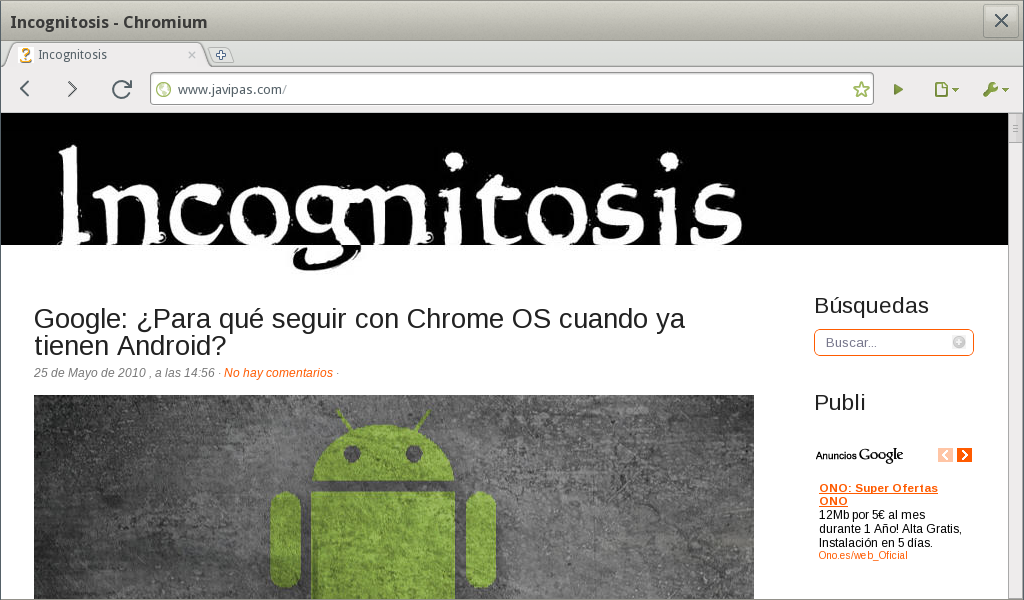Open the Chrome OS versus Android article title

click(359, 332)
